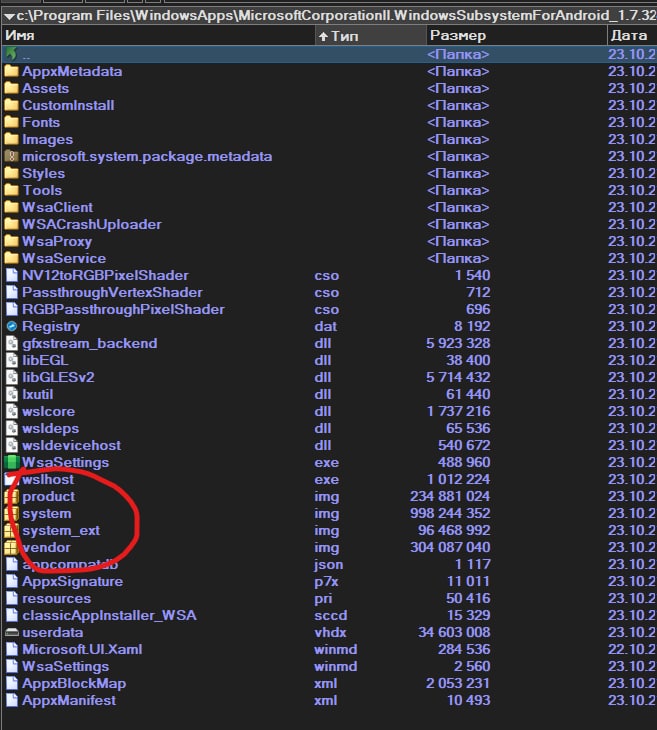657x730 pixels.
Task: Click the Fonts folder icon
Action: [x=11, y=122]
